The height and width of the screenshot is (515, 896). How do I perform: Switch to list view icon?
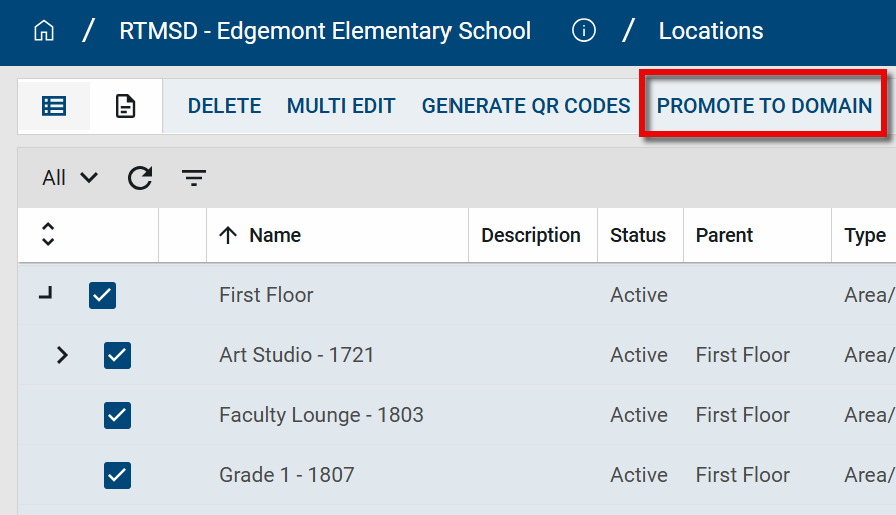click(54, 106)
